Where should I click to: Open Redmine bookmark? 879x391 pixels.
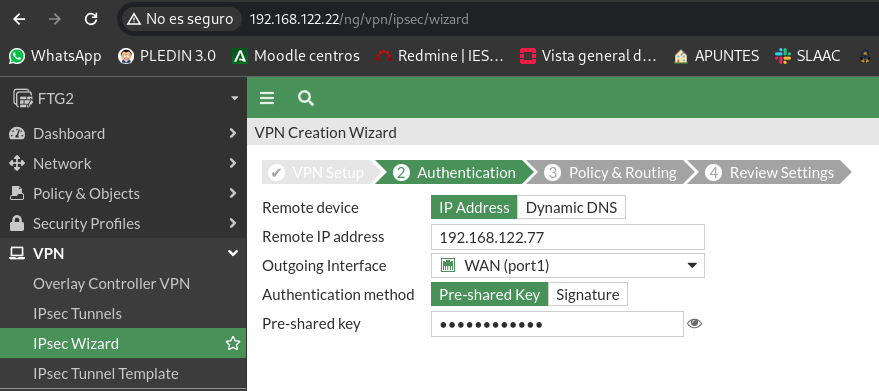click(x=440, y=56)
